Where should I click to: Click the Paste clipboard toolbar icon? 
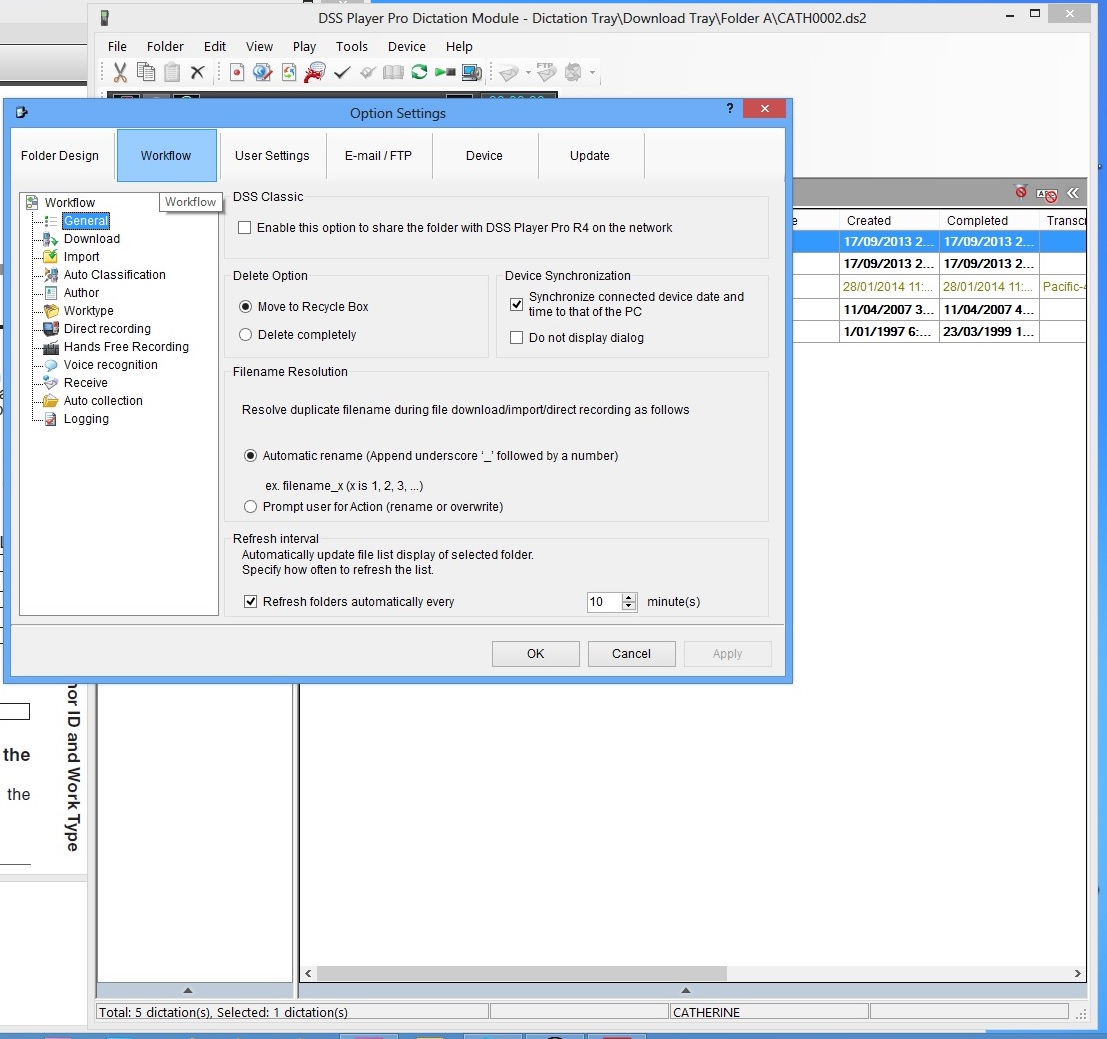(172, 72)
